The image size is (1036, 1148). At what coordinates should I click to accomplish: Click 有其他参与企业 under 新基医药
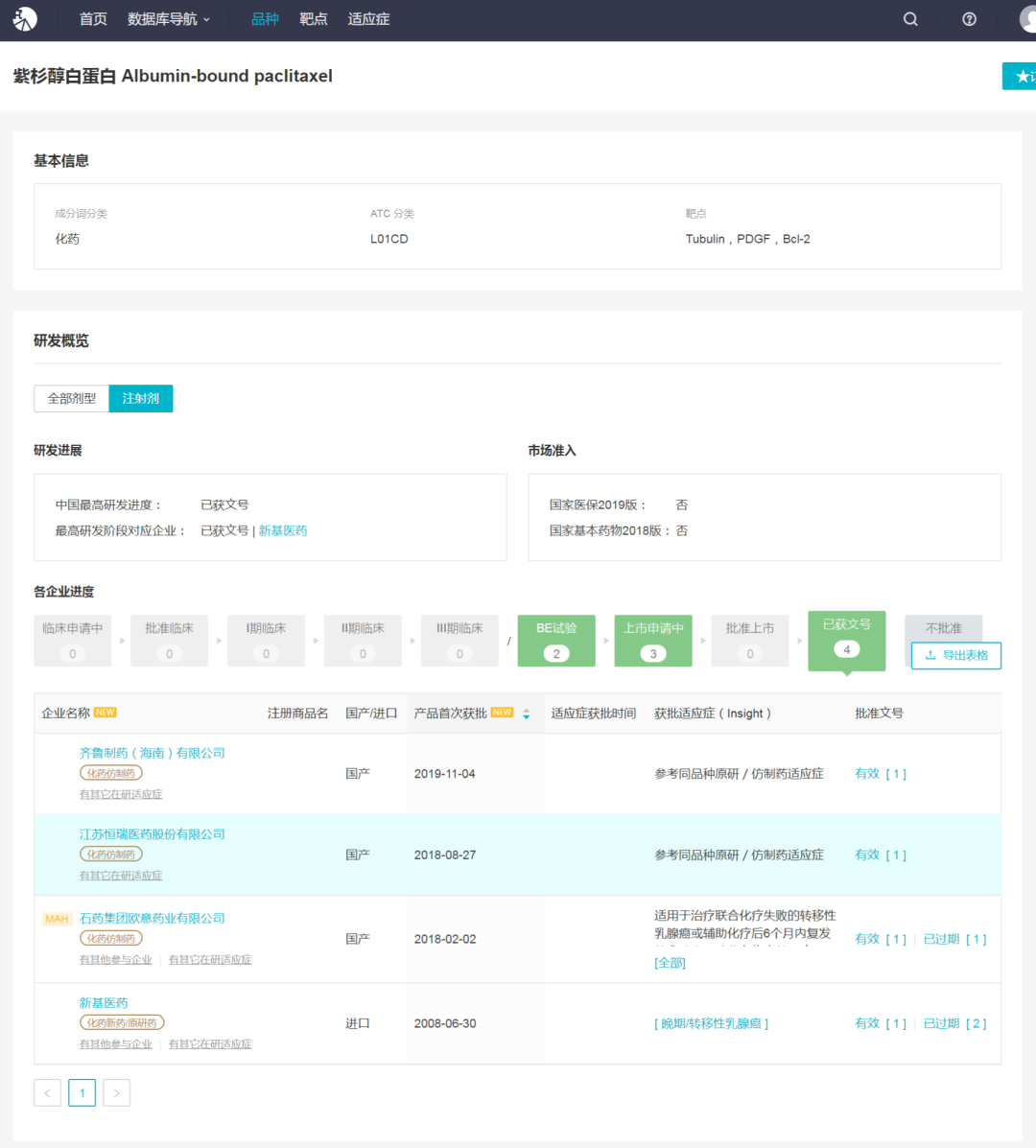[x=116, y=1044]
